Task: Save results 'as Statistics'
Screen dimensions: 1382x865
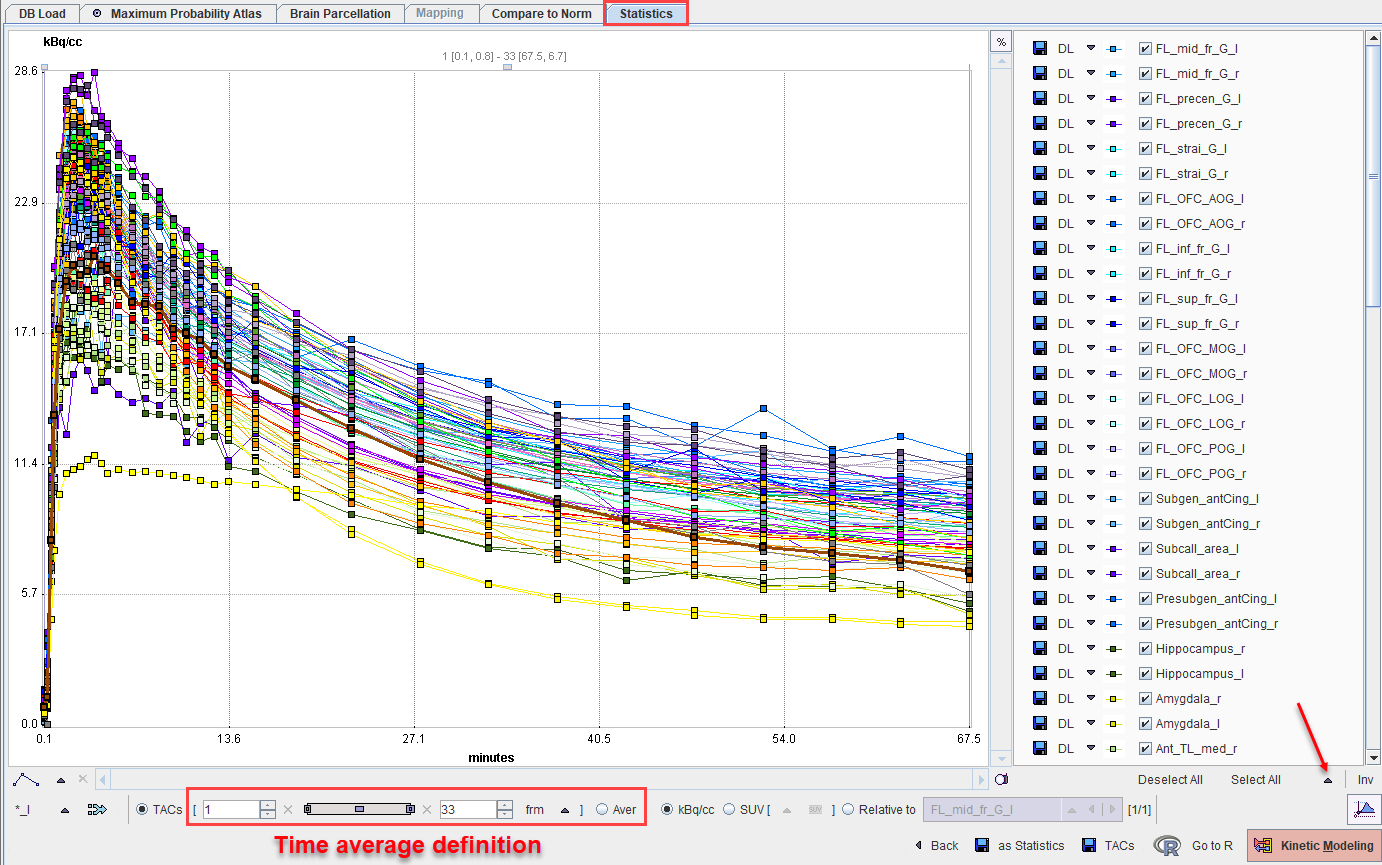Action: [1020, 846]
